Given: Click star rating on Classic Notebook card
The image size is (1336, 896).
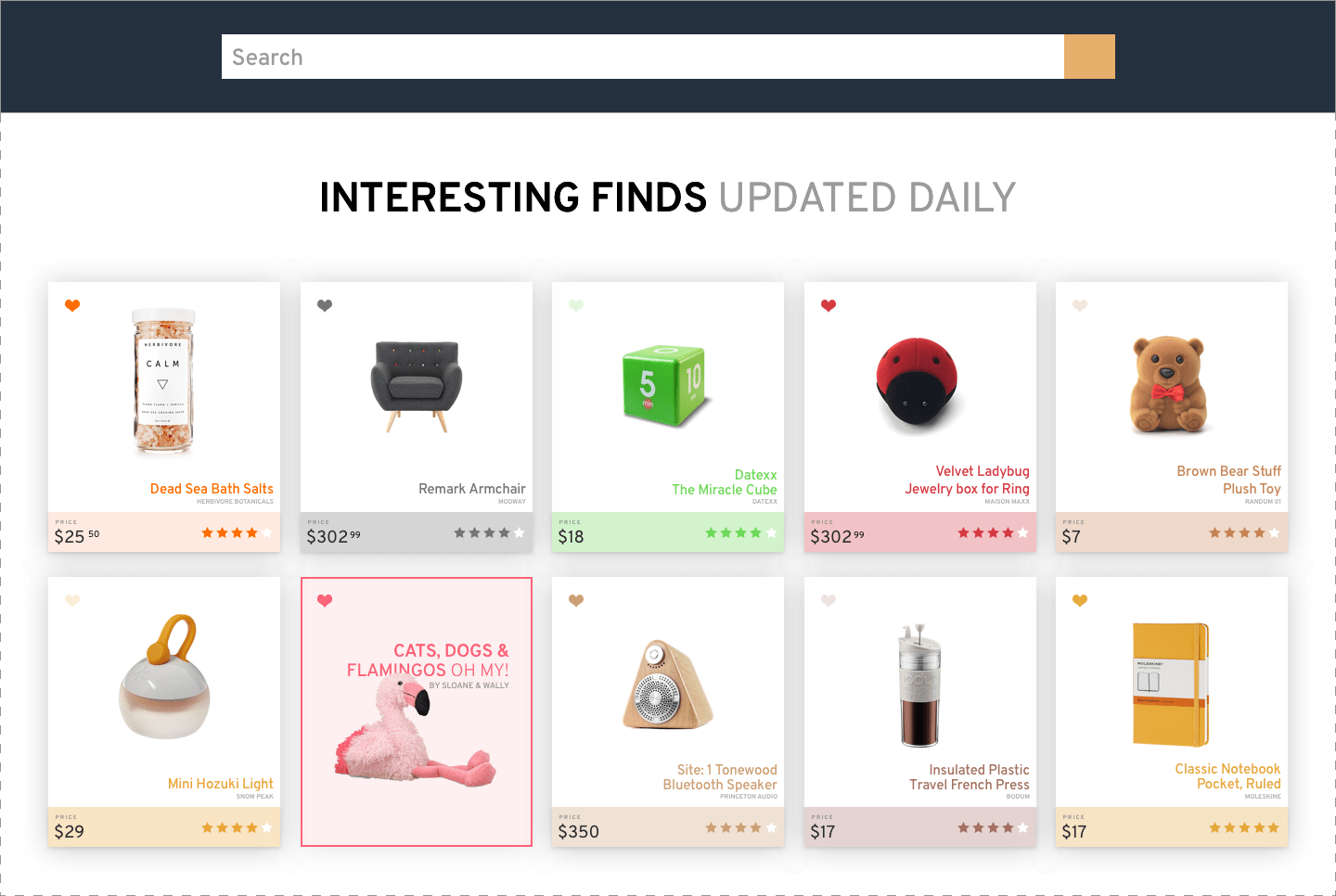Looking at the screenshot, I should click(1244, 827).
